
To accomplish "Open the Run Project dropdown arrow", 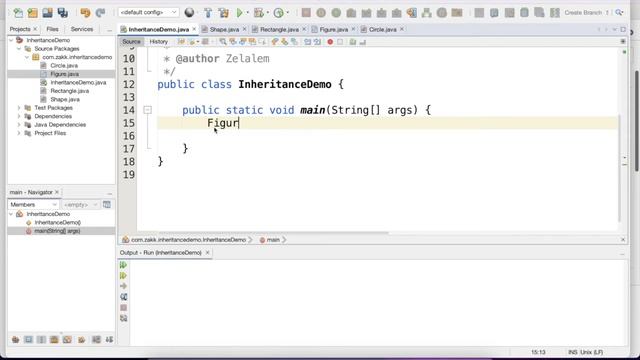I will click(x=247, y=13).
